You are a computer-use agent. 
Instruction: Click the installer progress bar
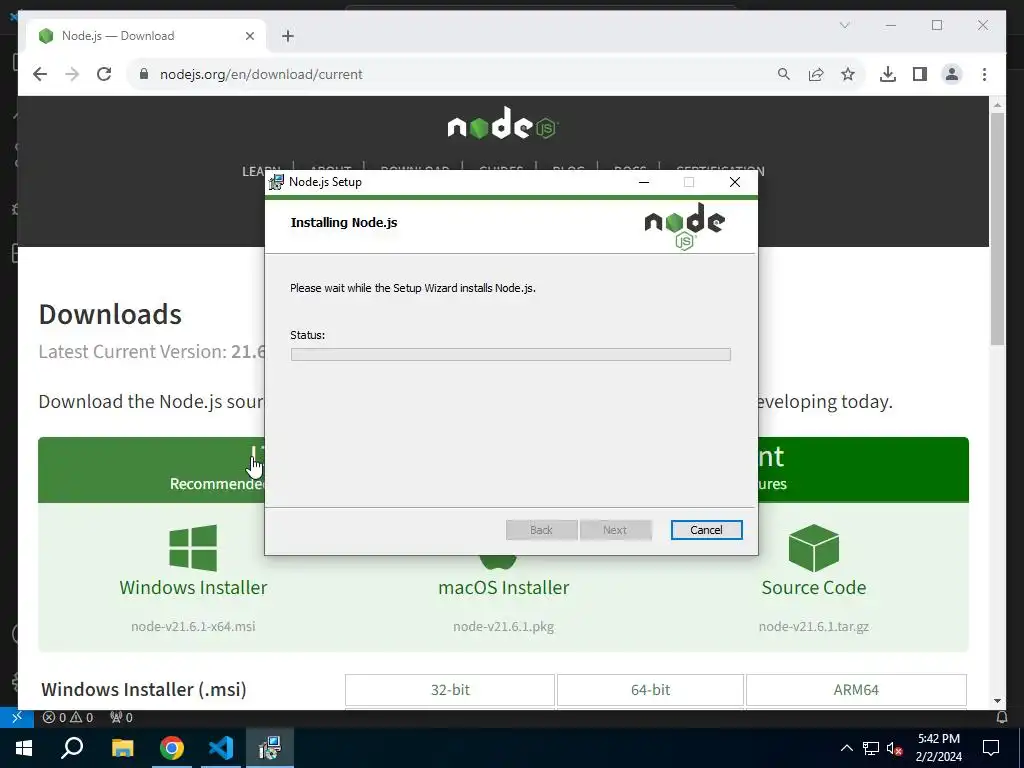[x=511, y=354]
